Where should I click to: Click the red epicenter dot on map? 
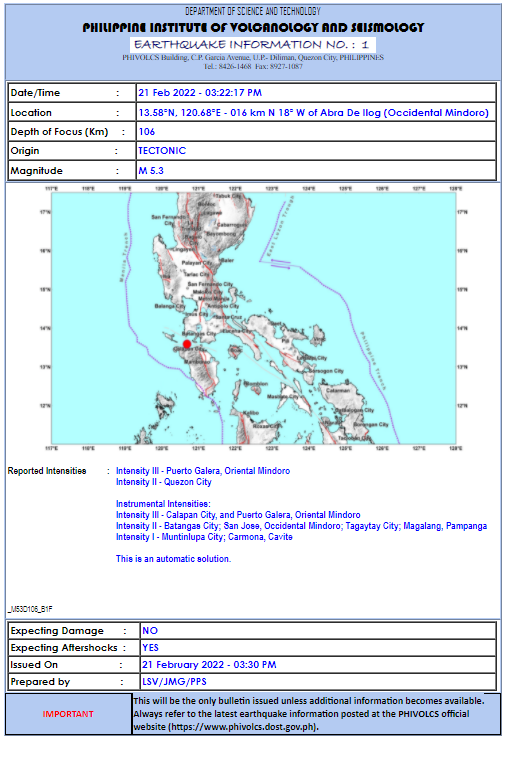coord(187,344)
